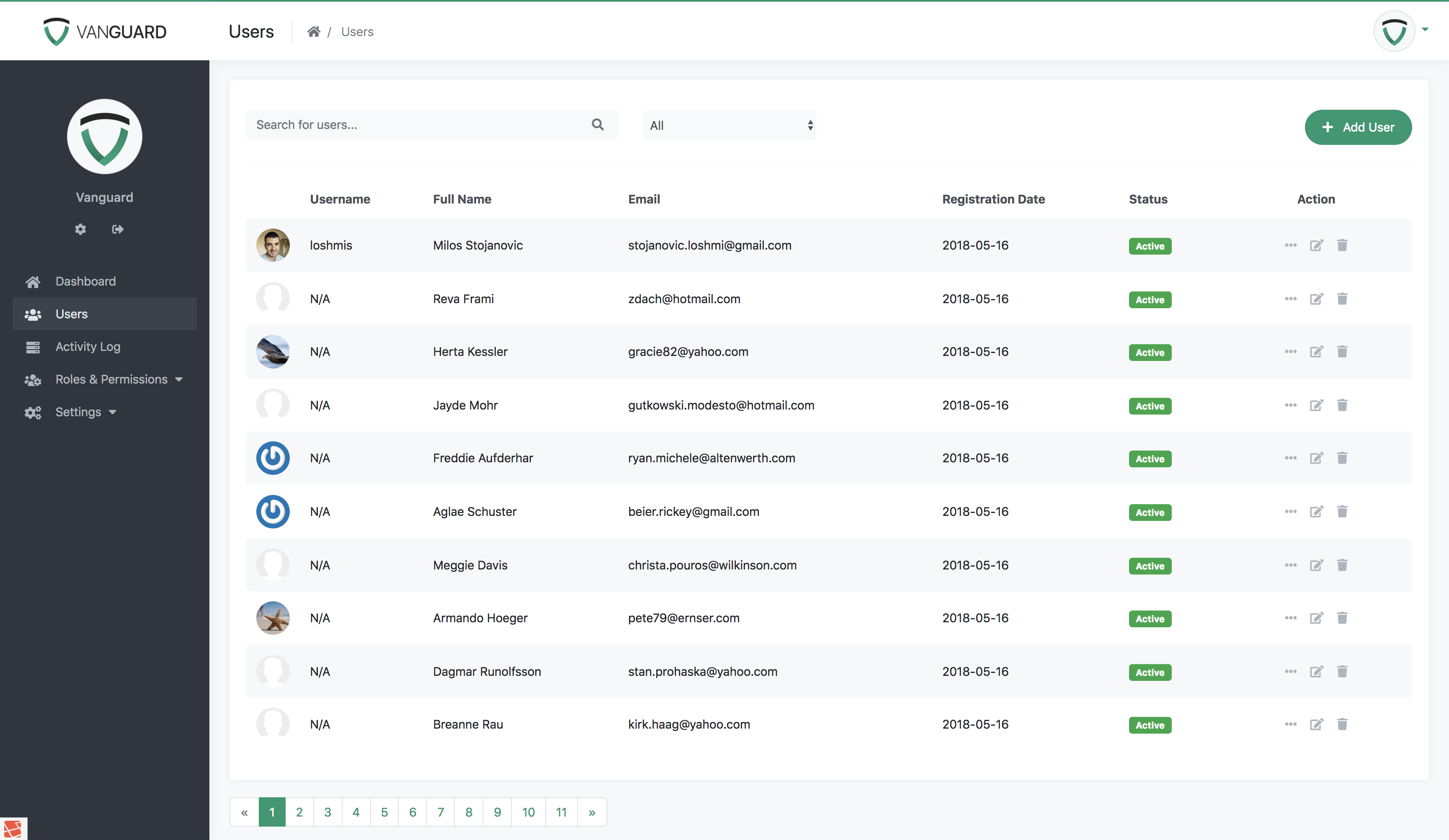
Task: Click trash icon for Breanne Rau
Action: tap(1342, 724)
